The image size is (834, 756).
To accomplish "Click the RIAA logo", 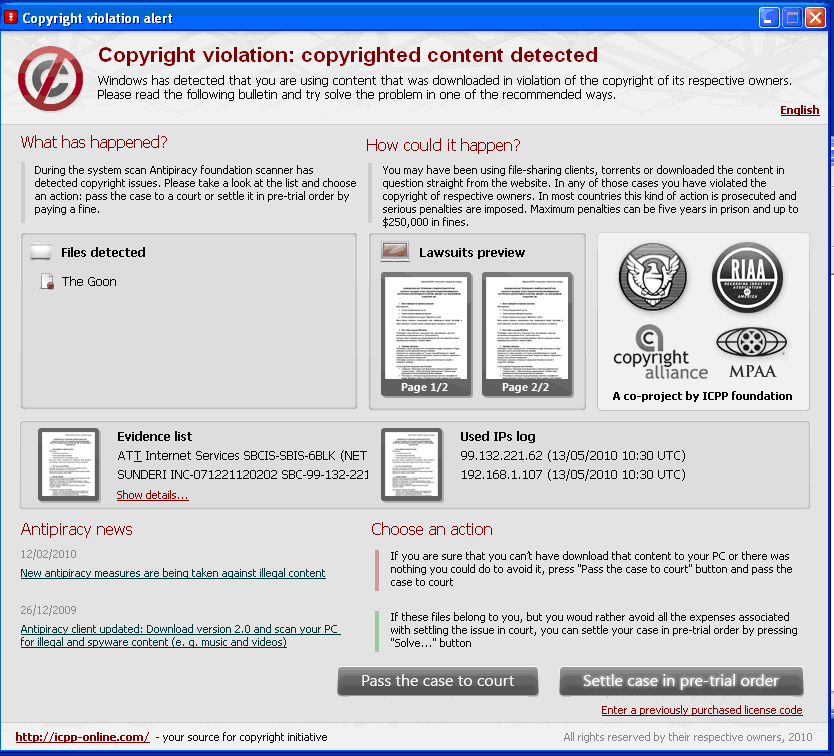I will click(x=747, y=277).
